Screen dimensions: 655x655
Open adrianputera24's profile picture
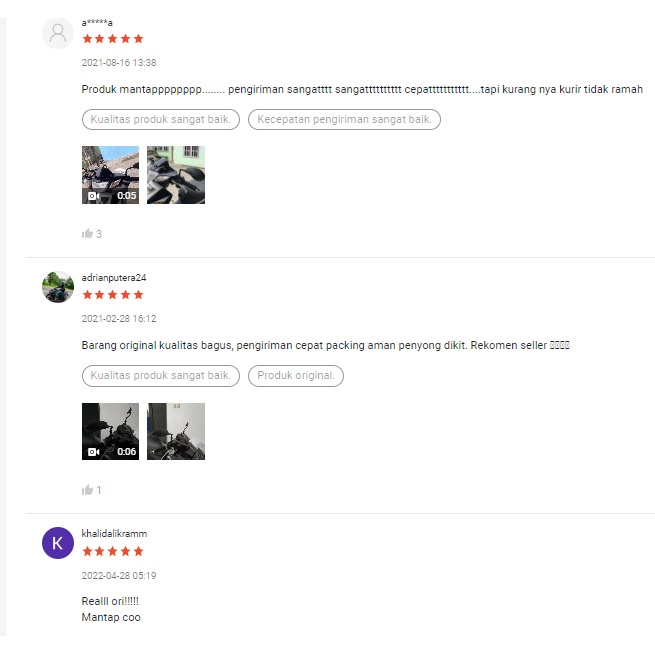tap(58, 287)
